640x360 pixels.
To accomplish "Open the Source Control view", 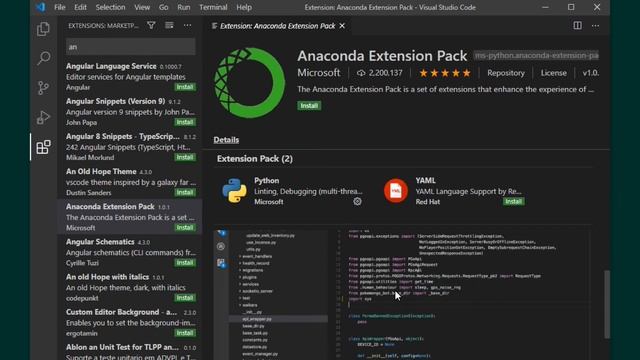I will click(x=43, y=88).
